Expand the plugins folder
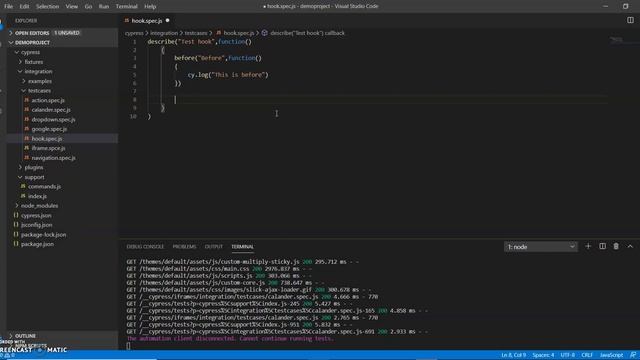Screen dimensions: 640x360 point(33,167)
